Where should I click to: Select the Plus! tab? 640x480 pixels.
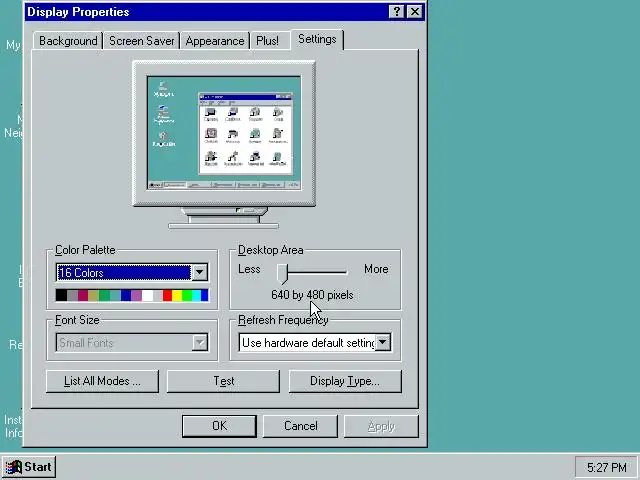click(x=267, y=41)
